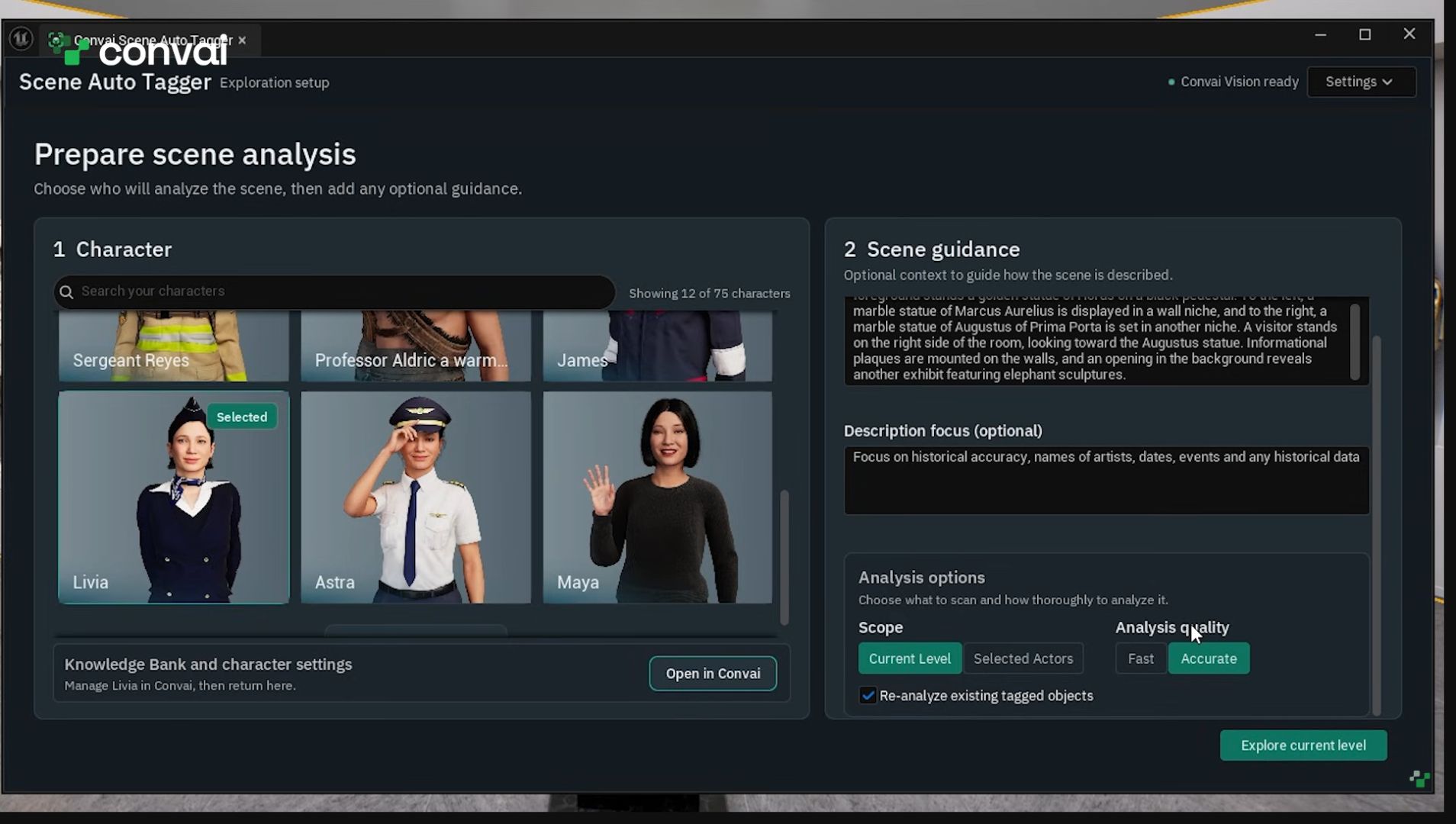Select the James character card
Viewport: 1456px width, 824px height.
coord(658,346)
